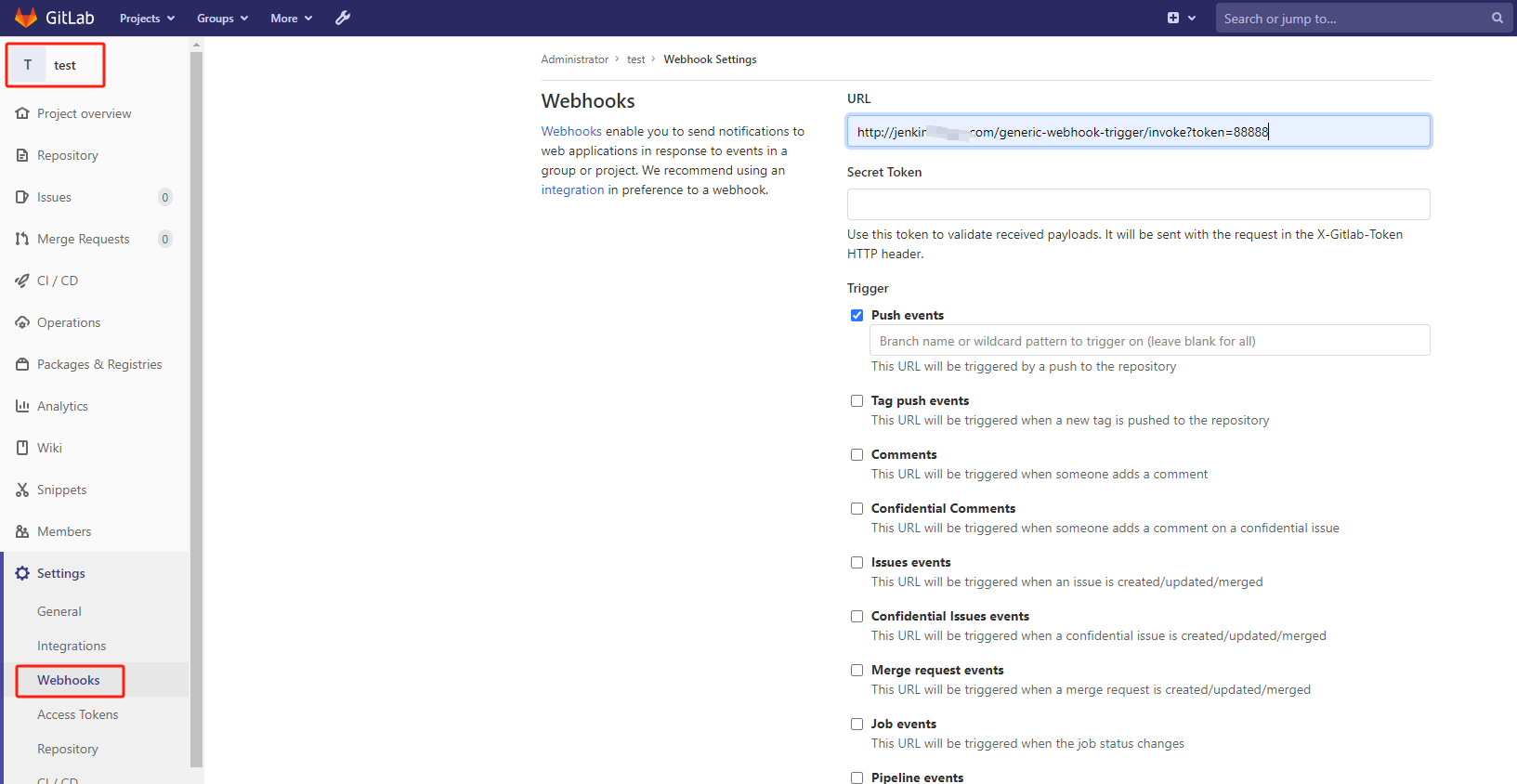1517x784 pixels.
Task: Open the General settings page
Action: pyautogui.click(x=59, y=611)
